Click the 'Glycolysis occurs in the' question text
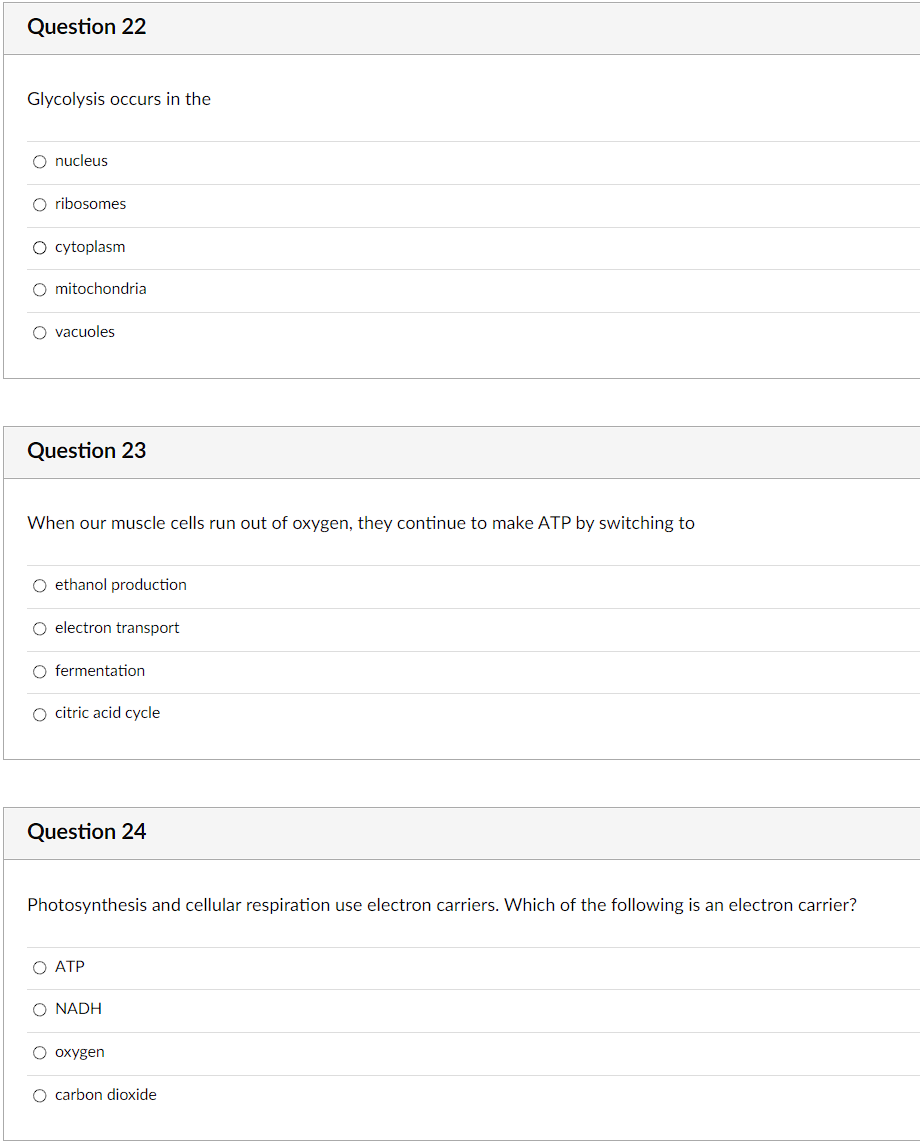 tap(119, 99)
